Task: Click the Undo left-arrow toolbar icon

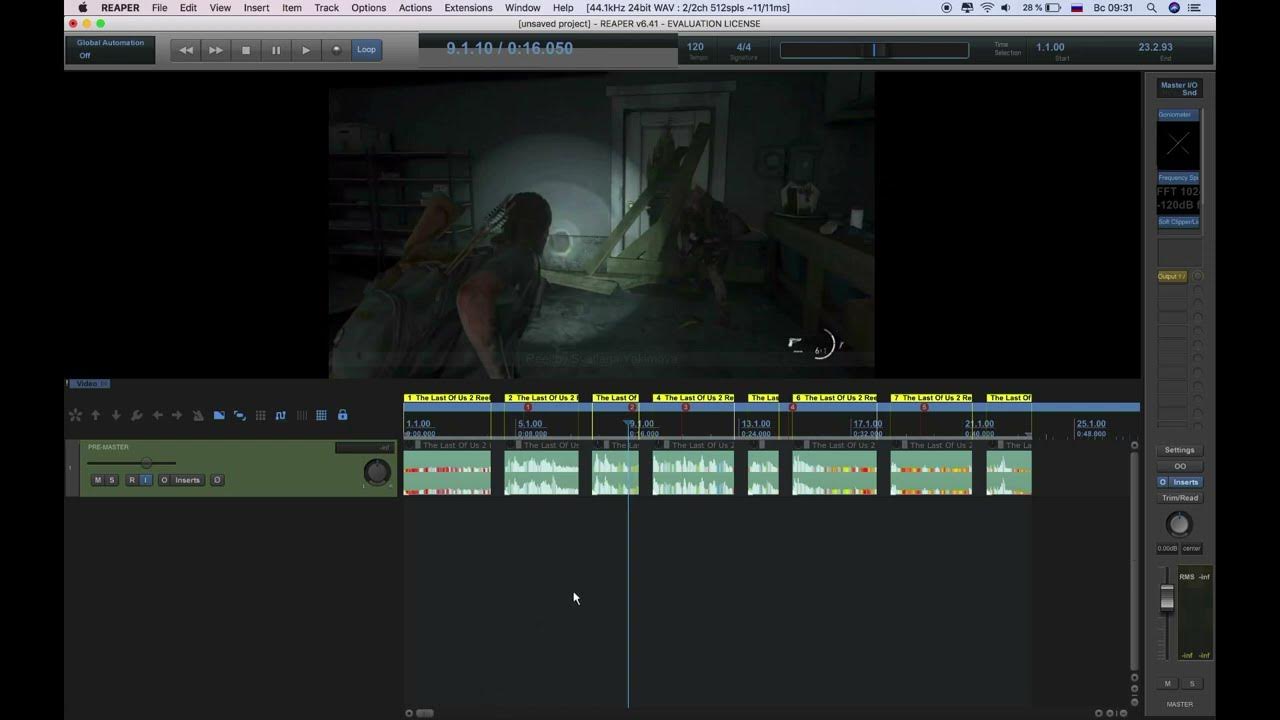Action: click(x=157, y=415)
